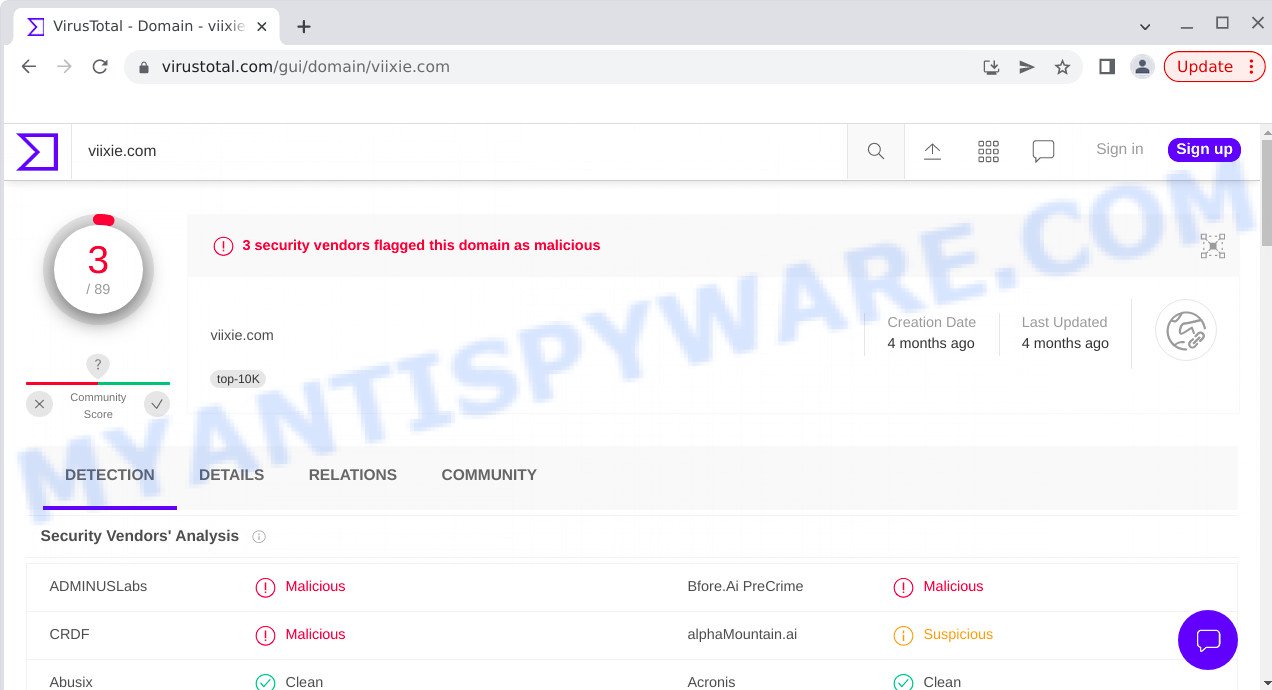Switch to the DETAILS tab
This screenshot has width=1272, height=690.
(232, 476)
